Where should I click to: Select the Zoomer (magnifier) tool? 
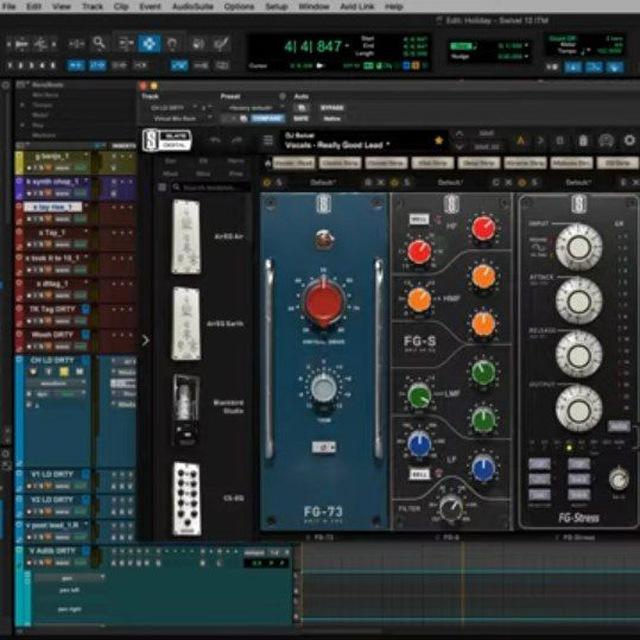pyautogui.click(x=99, y=43)
